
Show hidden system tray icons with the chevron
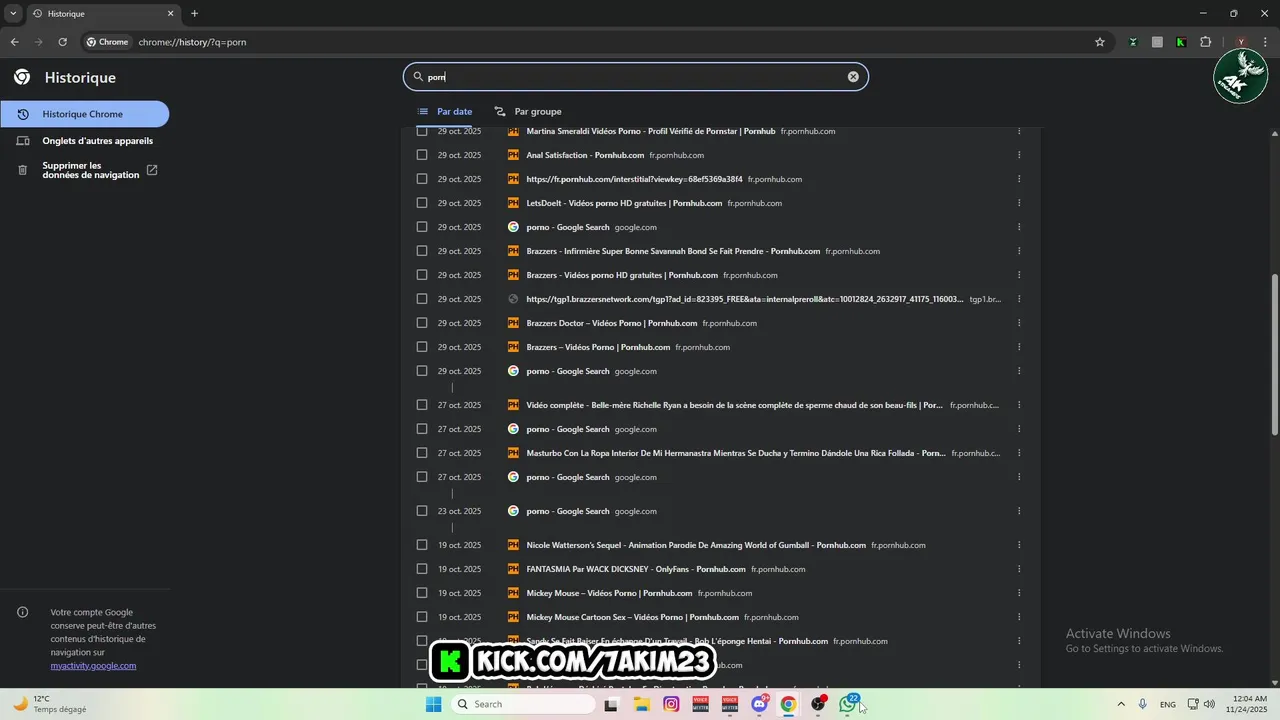(1120, 704)
